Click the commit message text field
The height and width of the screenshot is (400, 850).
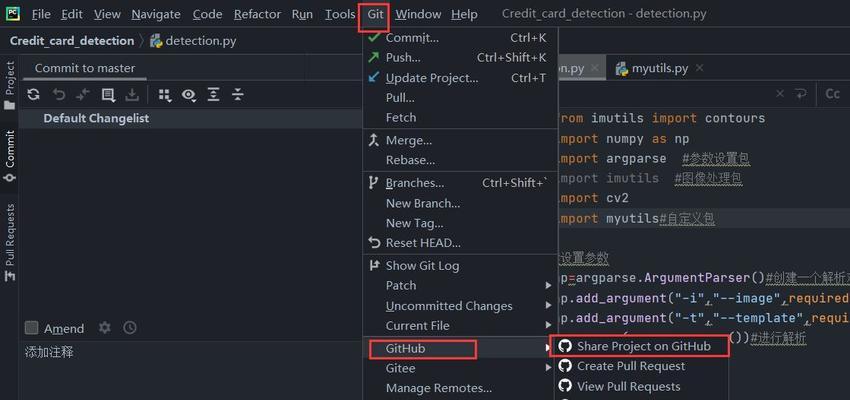[x=180, y=372]
